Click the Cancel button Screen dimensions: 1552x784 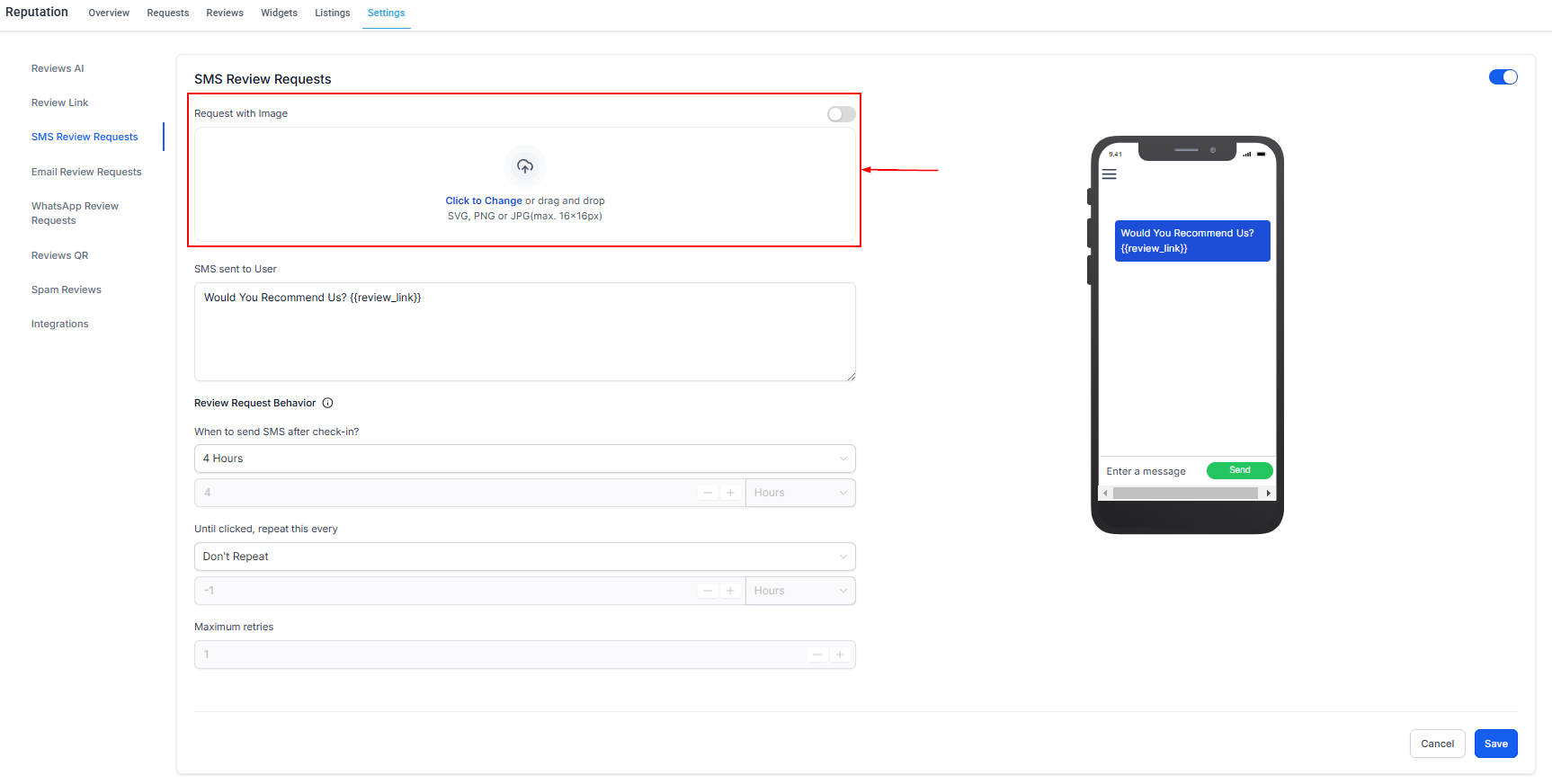tap(1437, 744)
